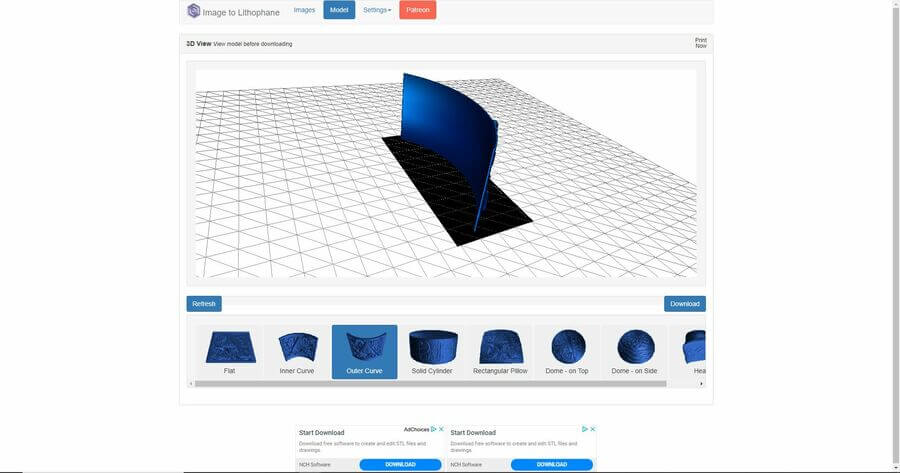Close the left ad with X icon

[441, 429]
